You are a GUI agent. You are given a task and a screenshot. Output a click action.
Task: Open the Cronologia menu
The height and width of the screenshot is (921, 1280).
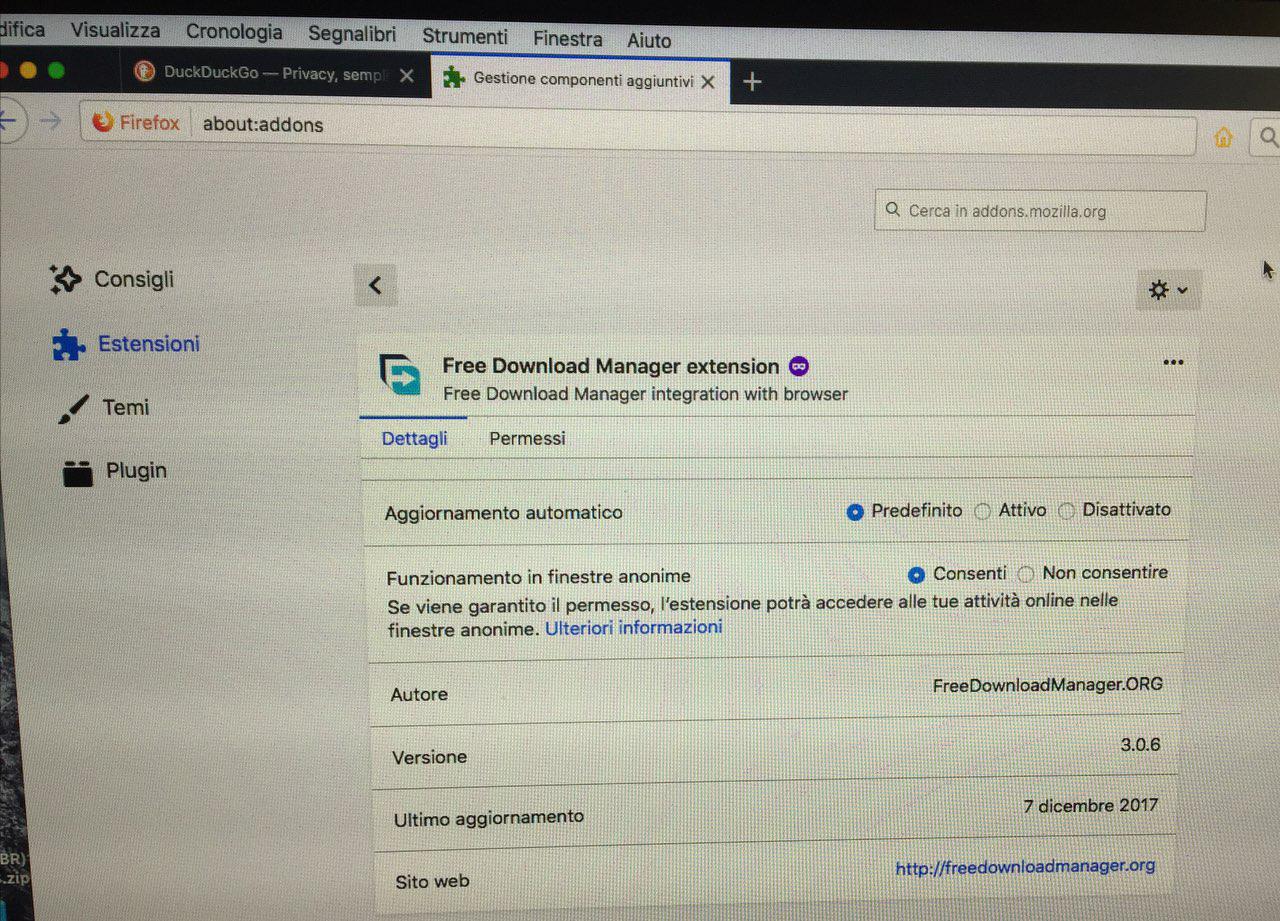[x=234, y=32]
